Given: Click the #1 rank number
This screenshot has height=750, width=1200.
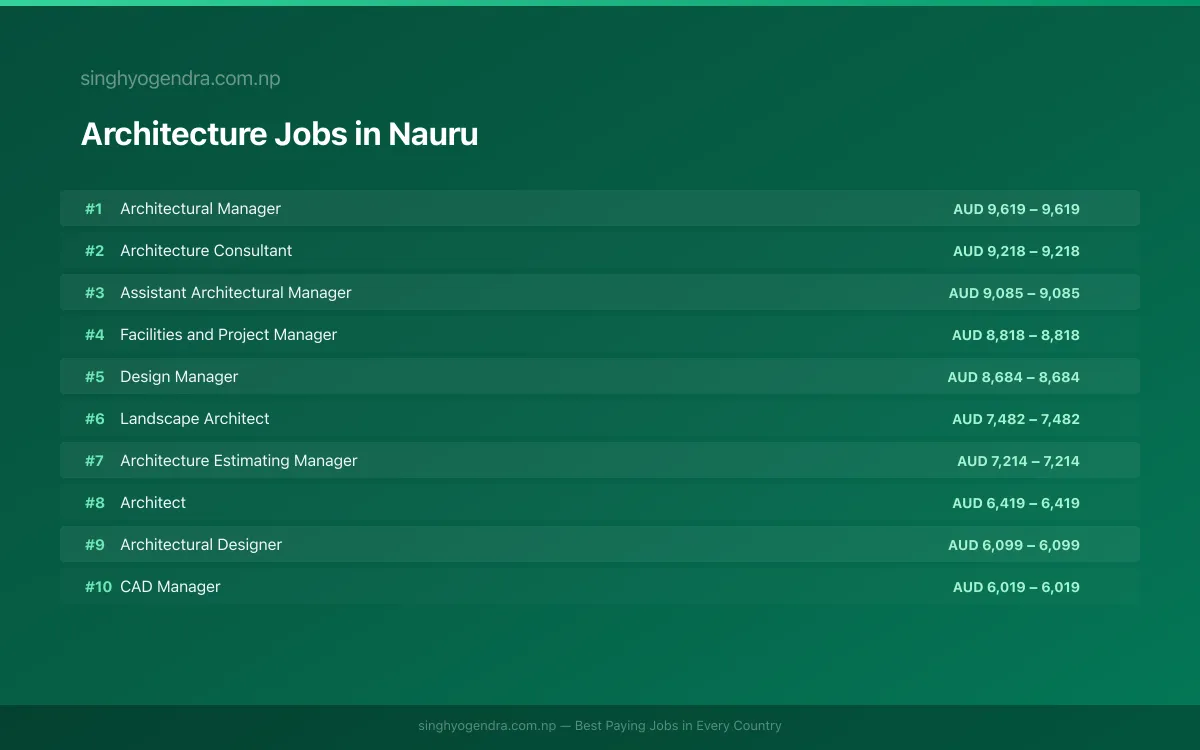Looking at the screenshot, I should tap(93, 209).
